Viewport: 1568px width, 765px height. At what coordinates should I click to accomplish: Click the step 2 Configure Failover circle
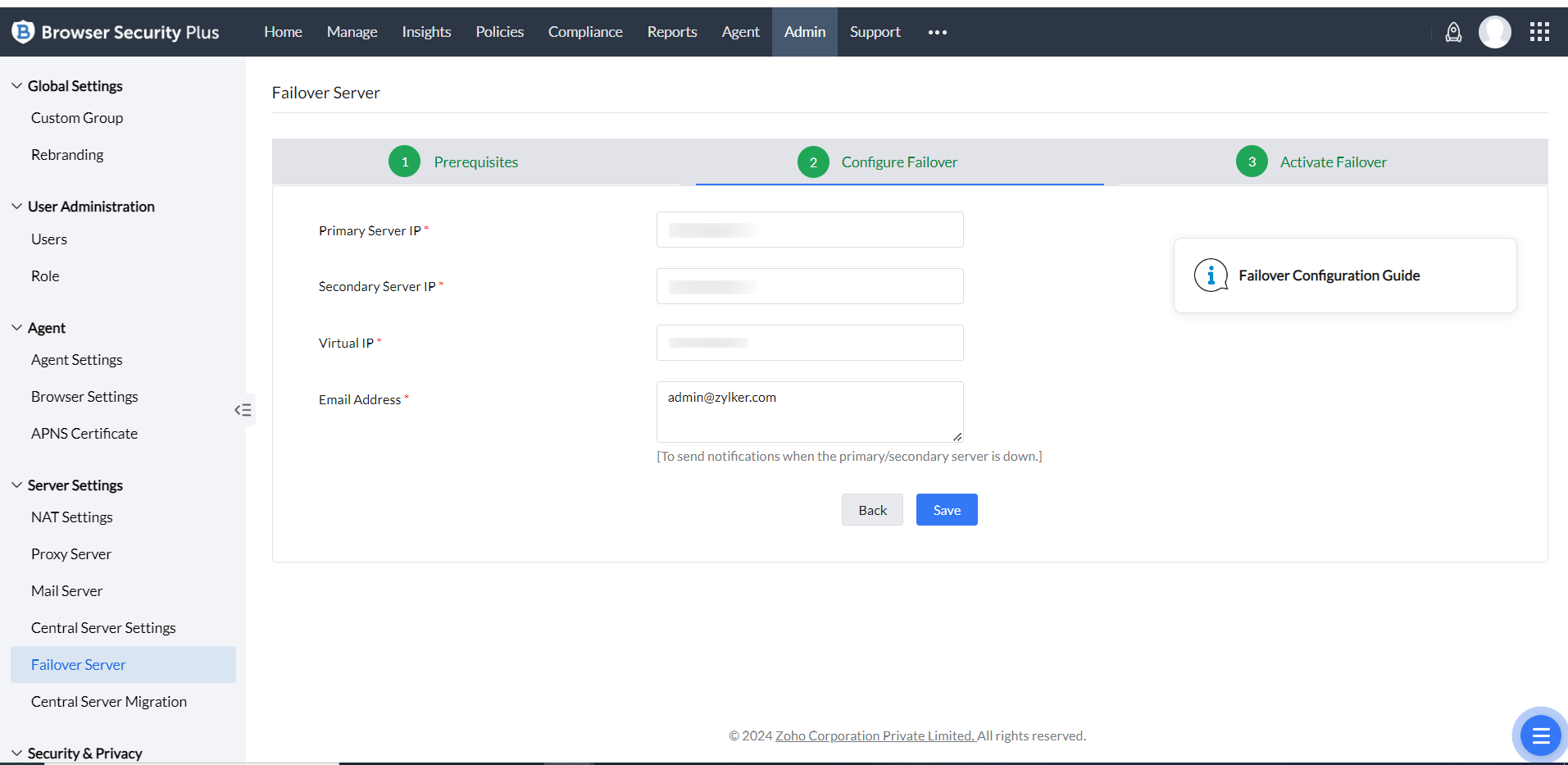click(x=813, y=162)
